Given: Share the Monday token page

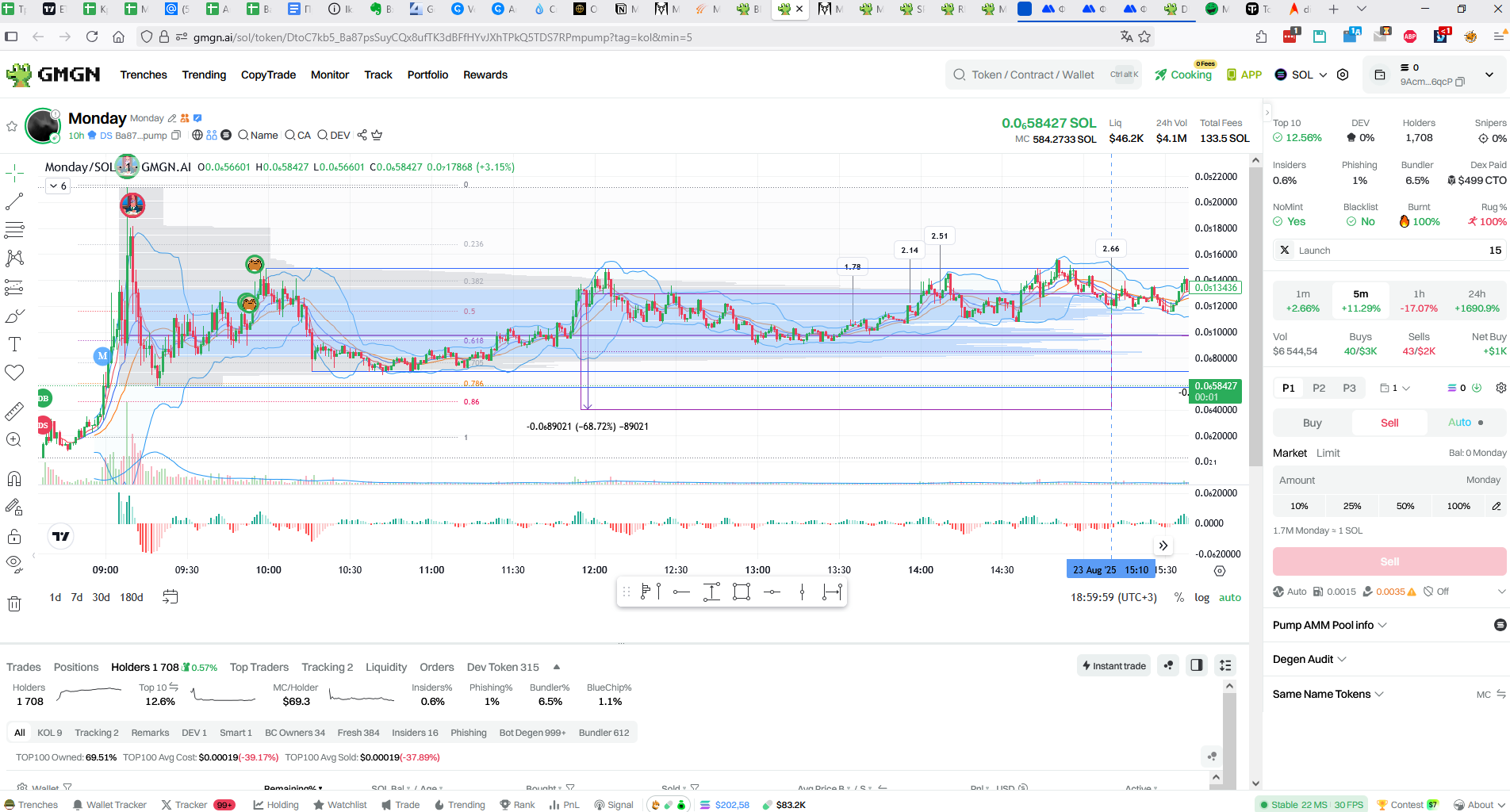Looking at the screenshot, I should point(362,135).
